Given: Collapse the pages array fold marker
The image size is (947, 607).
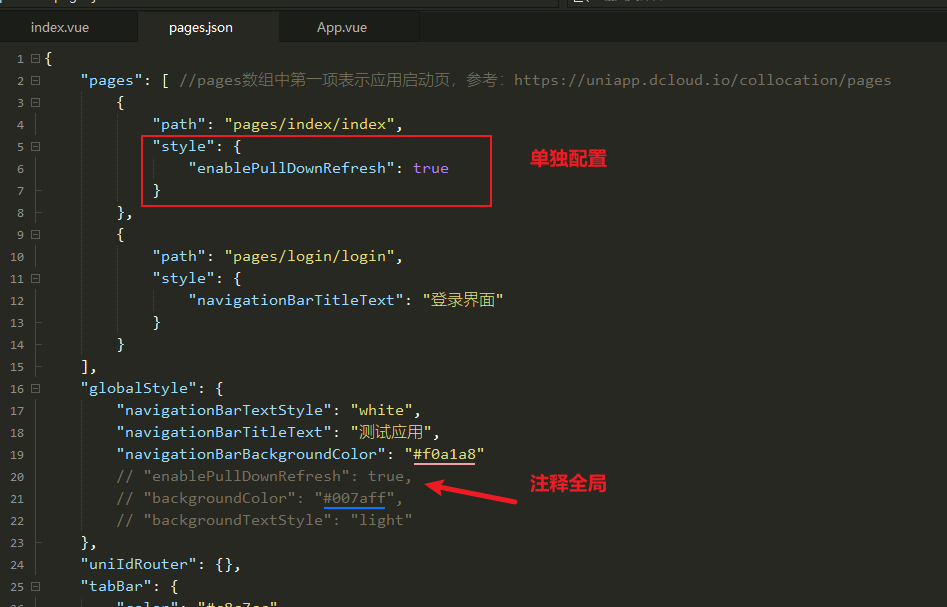Looking at the screenshot, I should [34, 80].
